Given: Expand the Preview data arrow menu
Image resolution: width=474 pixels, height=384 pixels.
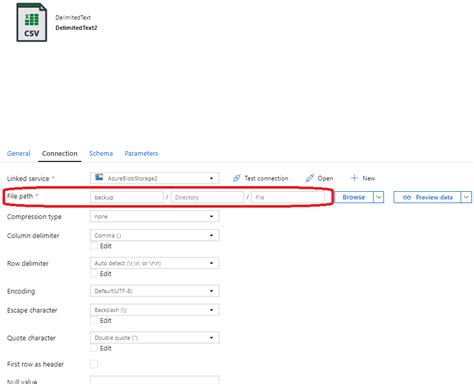Looking at the screenshot, I should (466, 197).
